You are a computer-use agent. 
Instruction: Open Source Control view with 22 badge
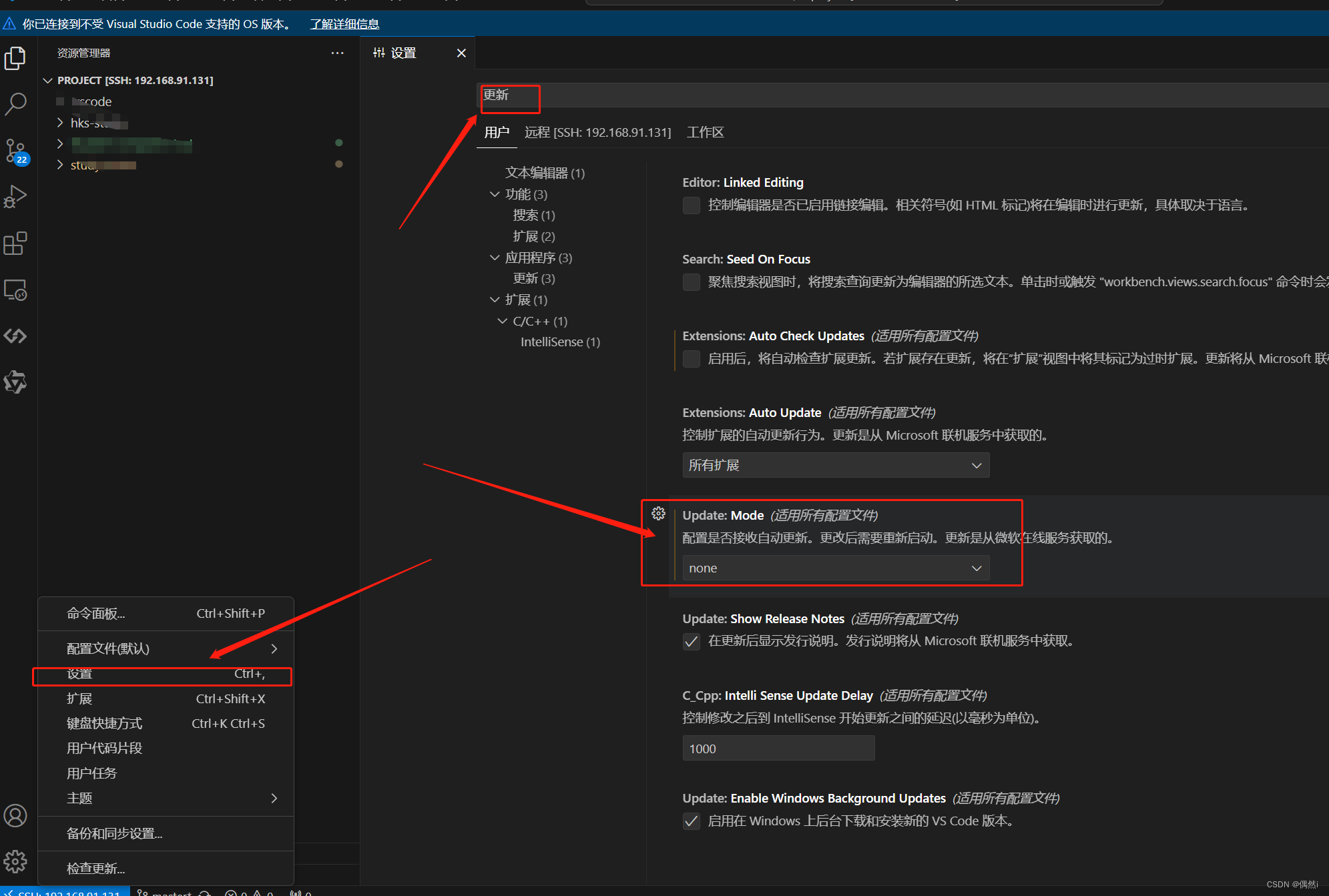(x=15, y=151)
